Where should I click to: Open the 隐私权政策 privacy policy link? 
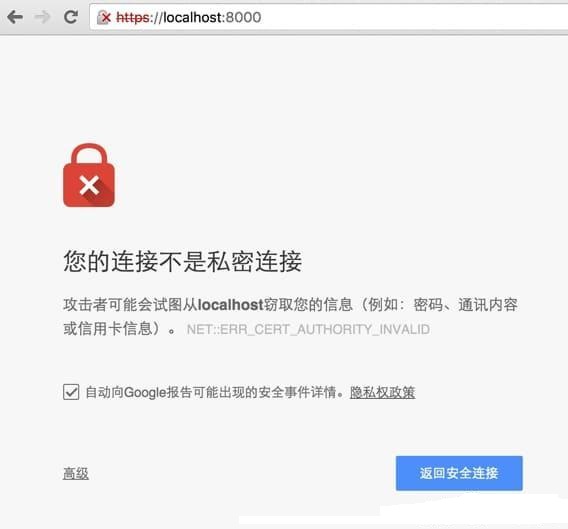pyautogui.click(x=383, y=392)
